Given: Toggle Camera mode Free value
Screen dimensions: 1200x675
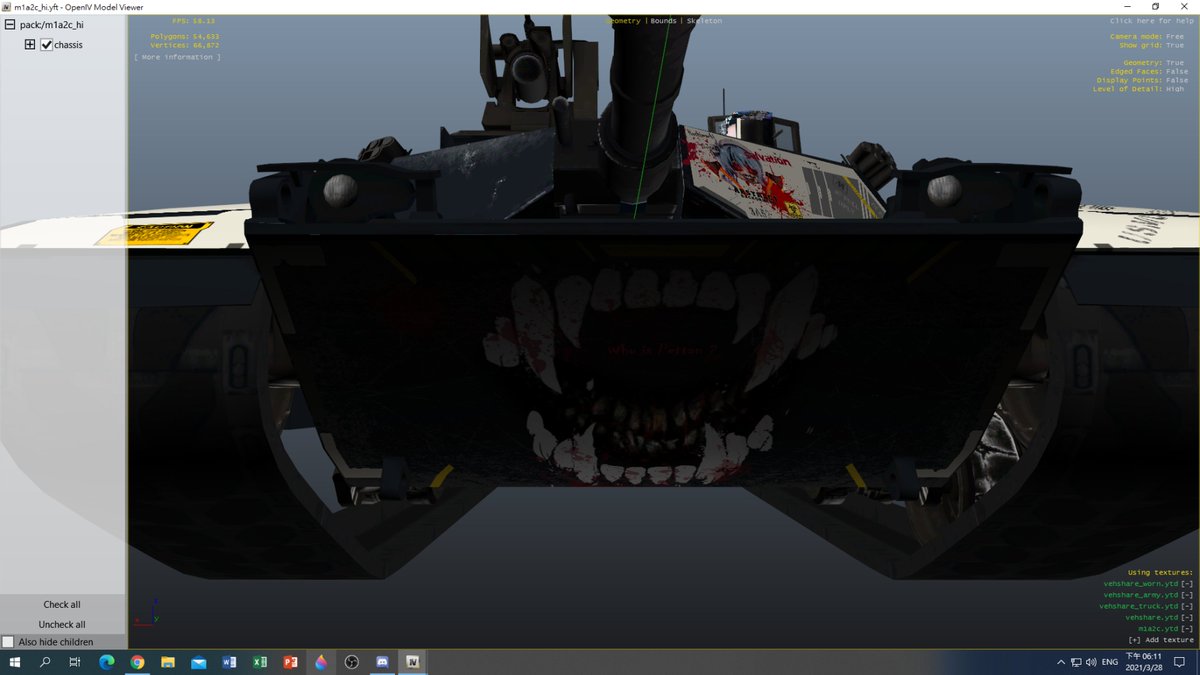Looking at the screenshot, I should (1177, 37).
